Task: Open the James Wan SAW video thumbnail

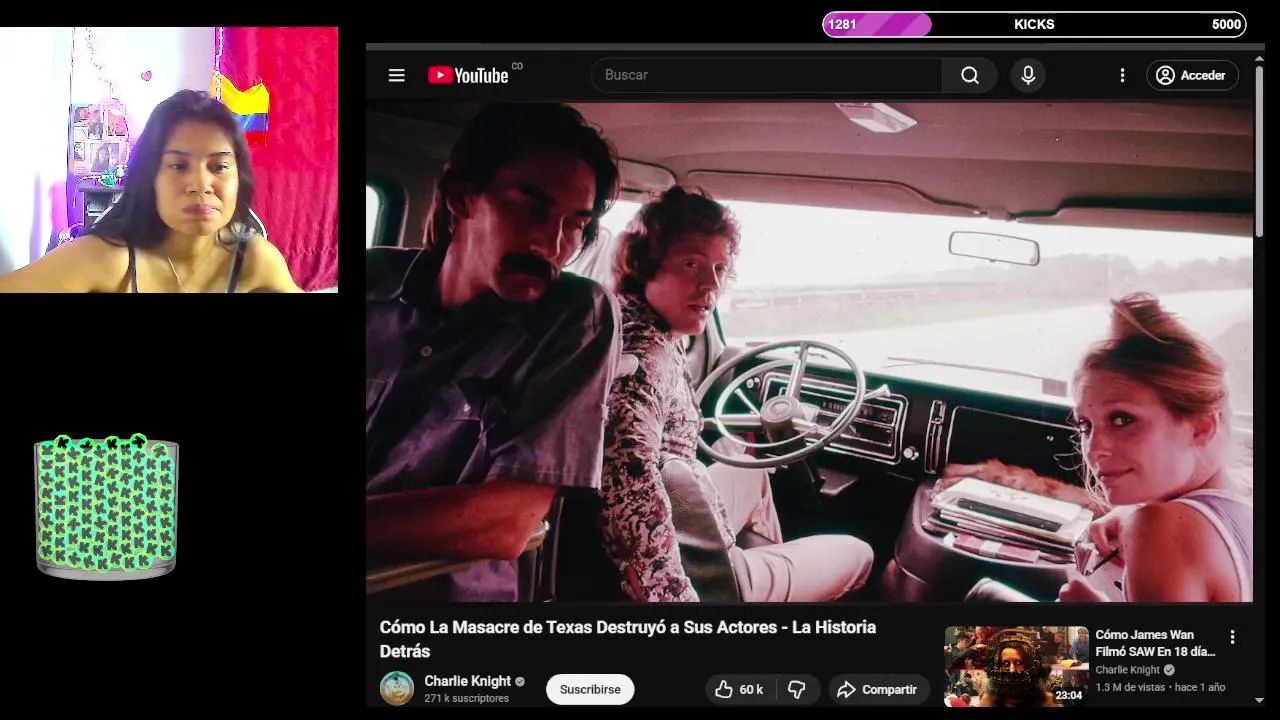Action: tap(1016, 666)
